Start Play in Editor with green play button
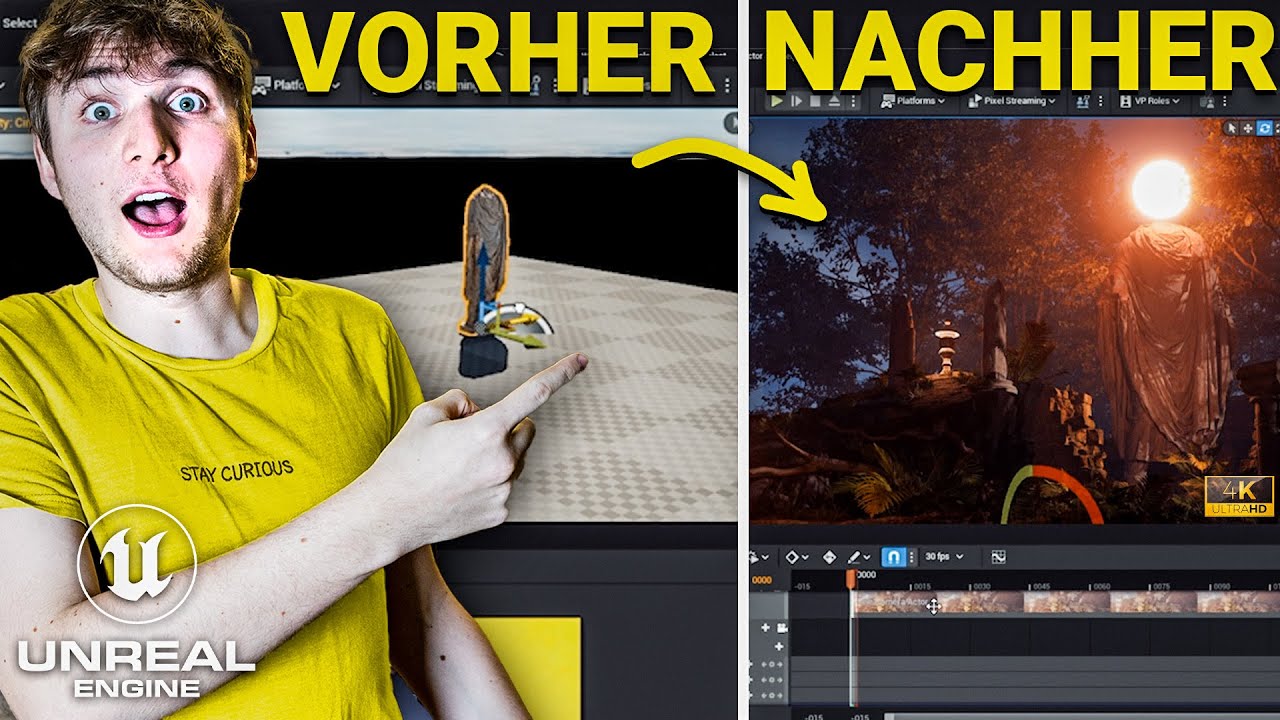The image size is (1280, 720). pyautogui.click(x=777, y=101)
